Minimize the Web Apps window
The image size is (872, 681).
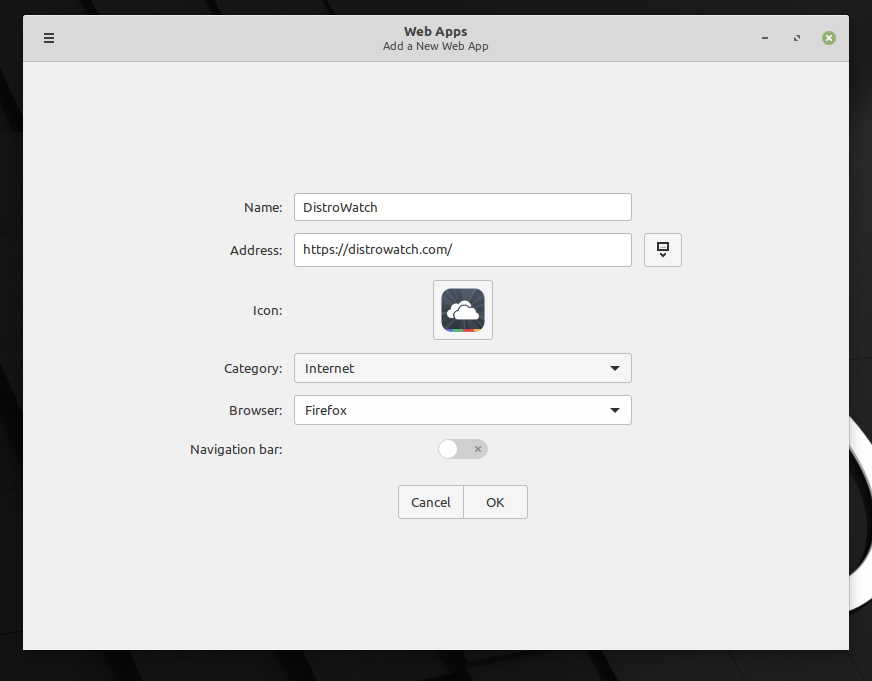click(765, 38)
